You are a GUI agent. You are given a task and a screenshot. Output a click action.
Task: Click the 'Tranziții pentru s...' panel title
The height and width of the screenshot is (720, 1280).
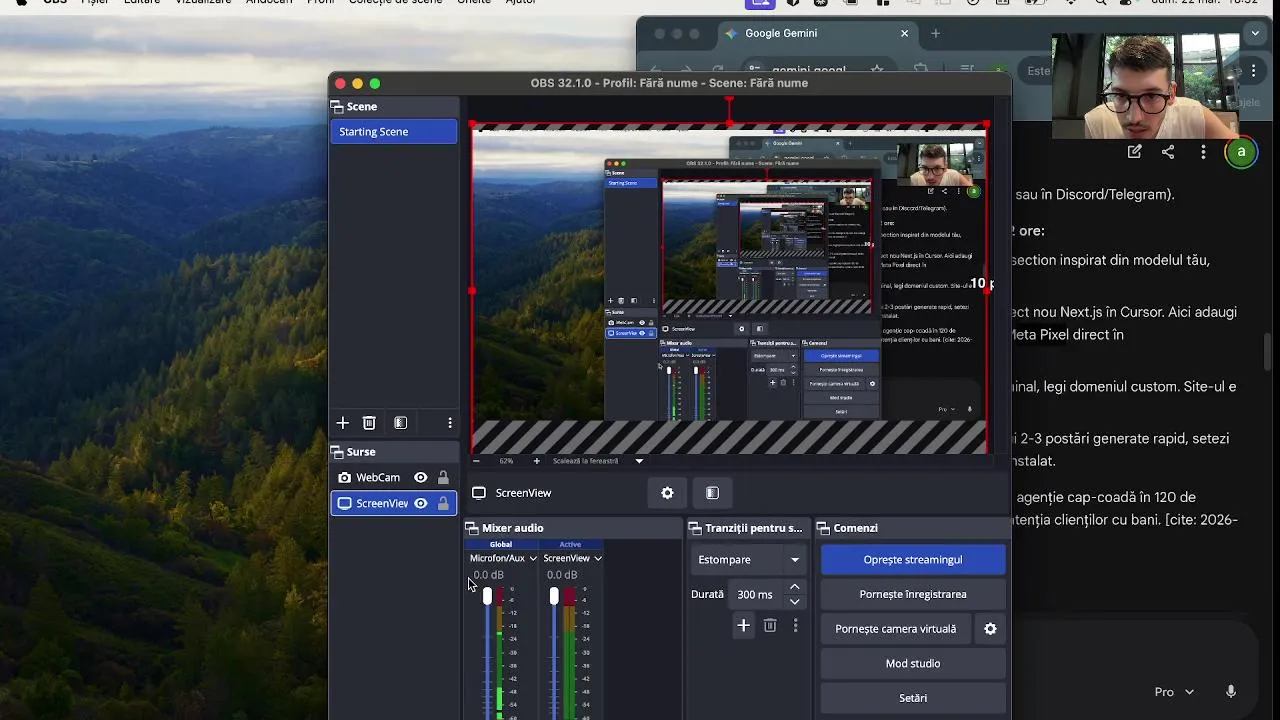tap(754, 528)
